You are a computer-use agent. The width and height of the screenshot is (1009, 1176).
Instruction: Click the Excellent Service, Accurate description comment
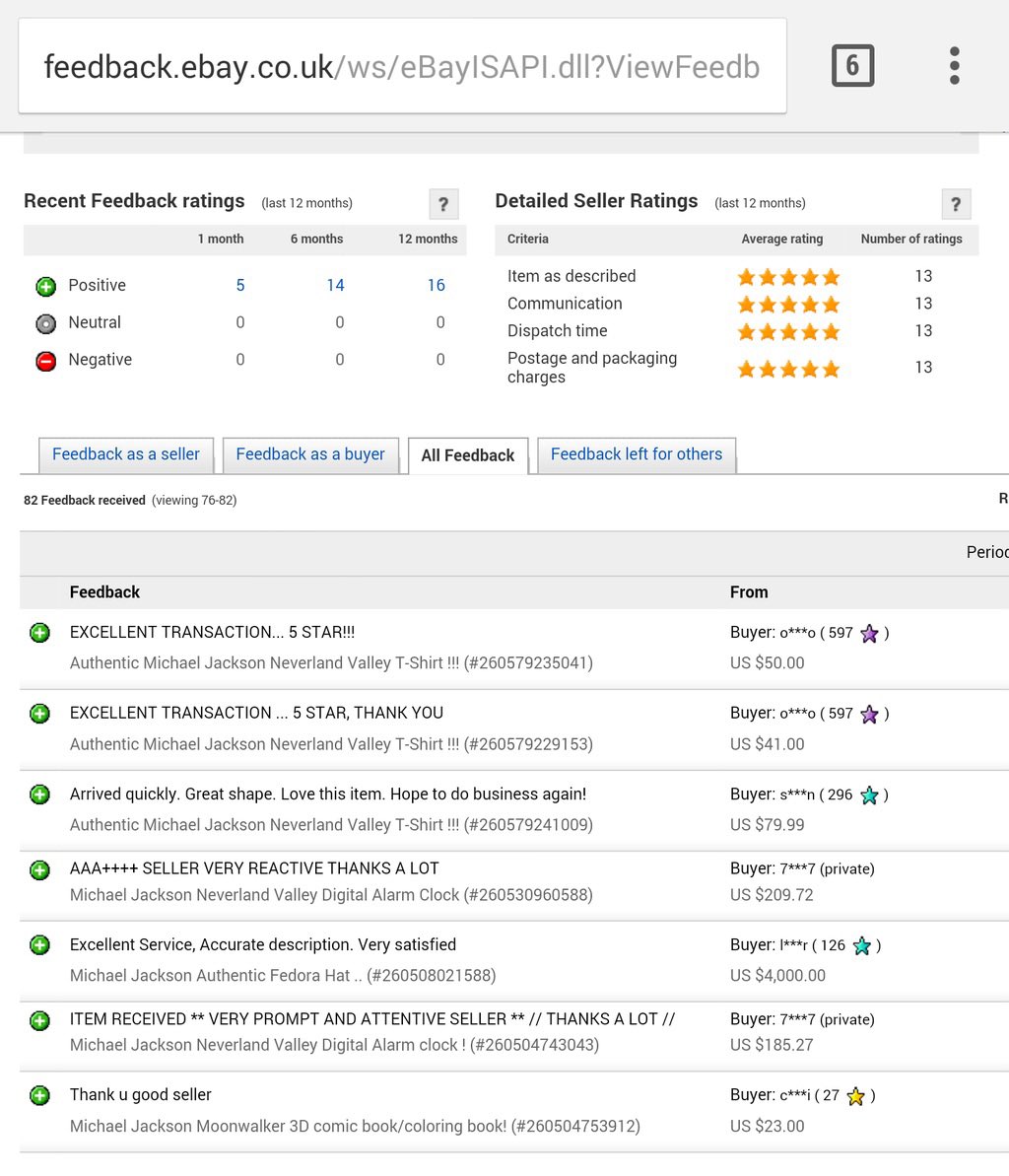[263, 945]
